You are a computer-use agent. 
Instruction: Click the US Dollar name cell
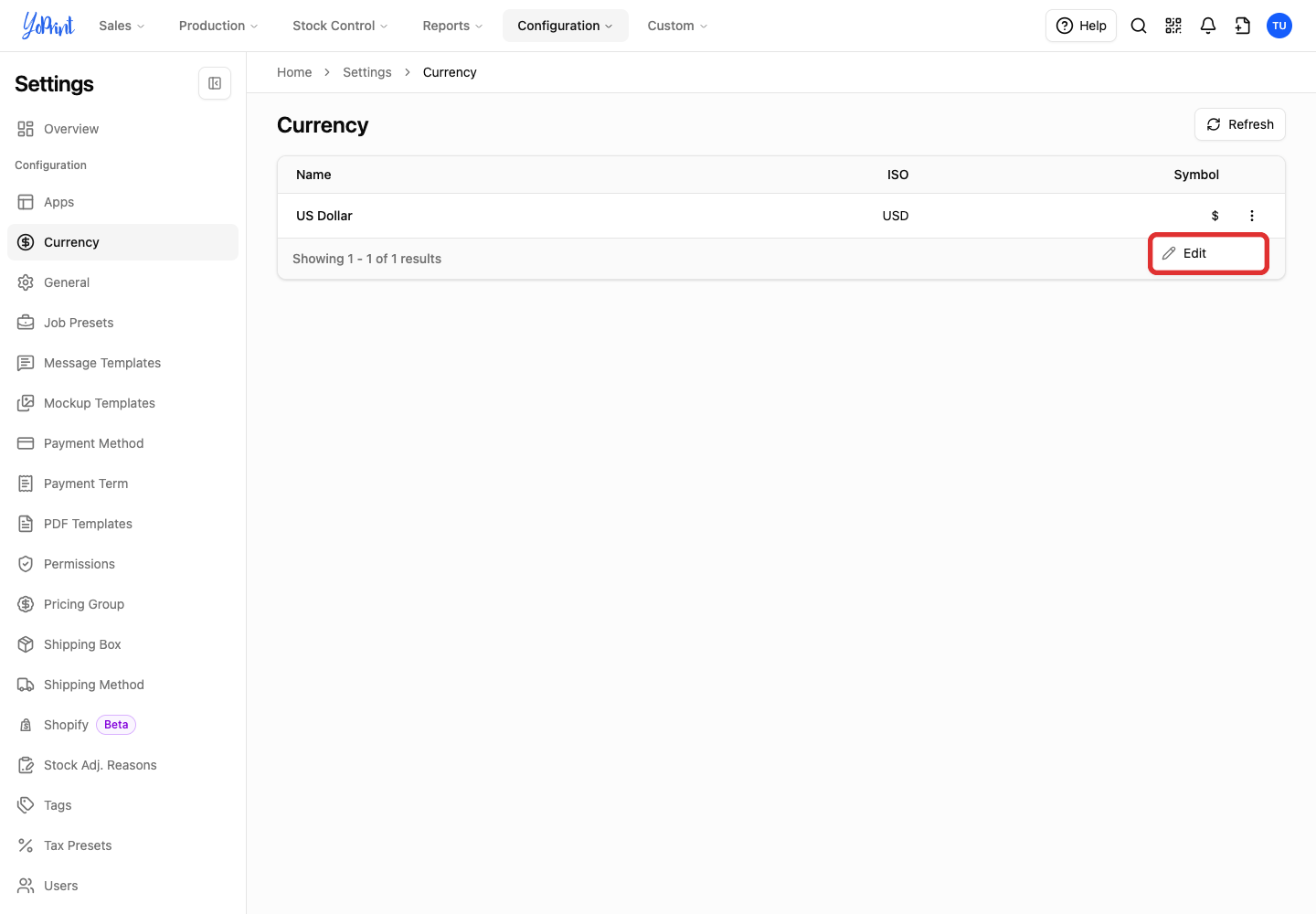click(324, 216)
